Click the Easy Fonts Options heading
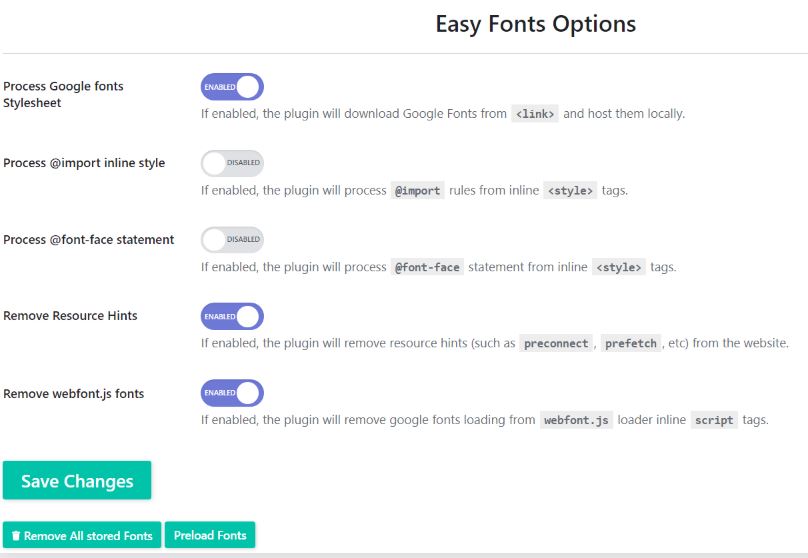 535,24
